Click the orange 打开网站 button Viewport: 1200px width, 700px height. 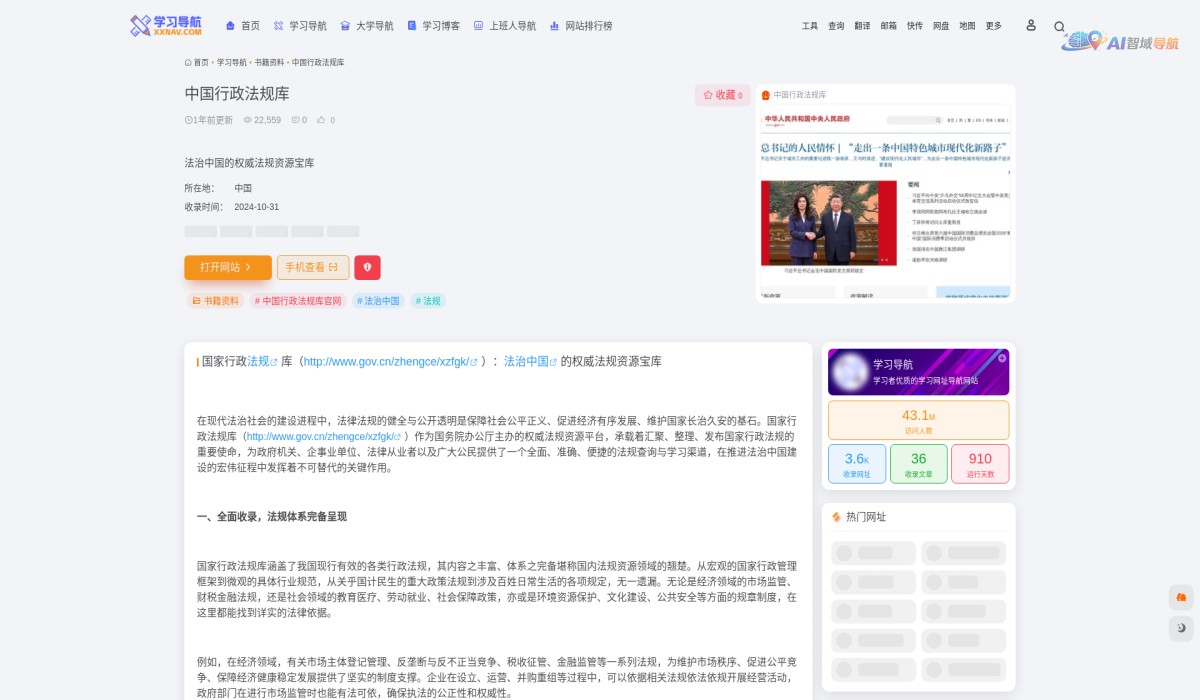point(227,267)
